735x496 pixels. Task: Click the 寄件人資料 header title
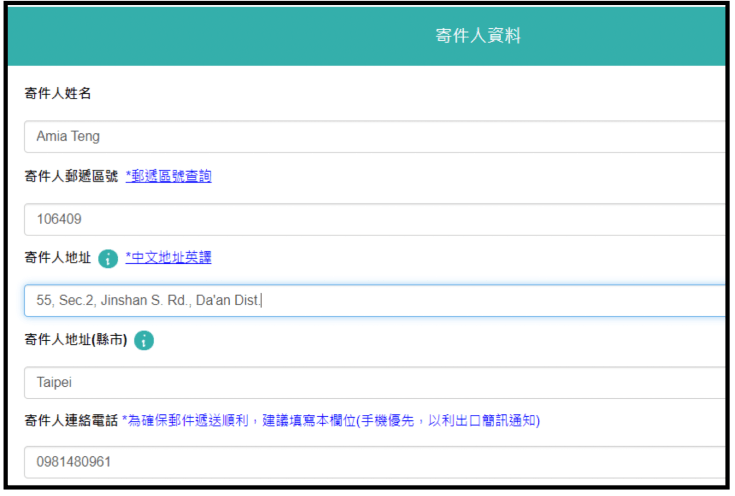pos(478,36)
